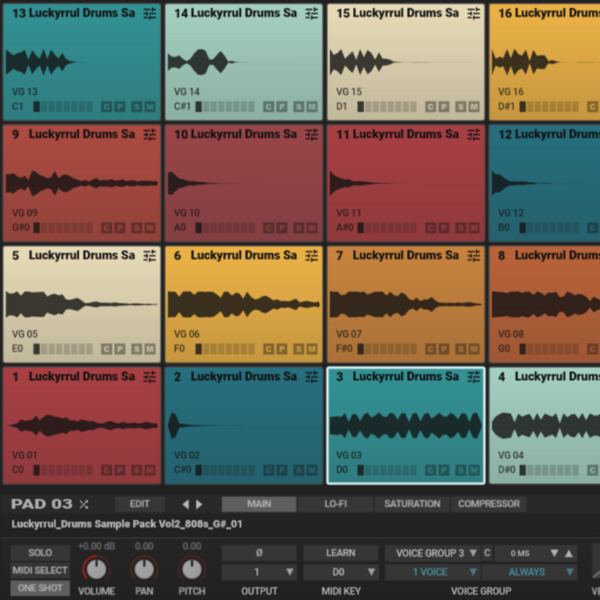Image resolution: width=600 pixels, height=600 pixels.
Task: Switch to the MAIN tab
Action: click(x=259, y=504)
